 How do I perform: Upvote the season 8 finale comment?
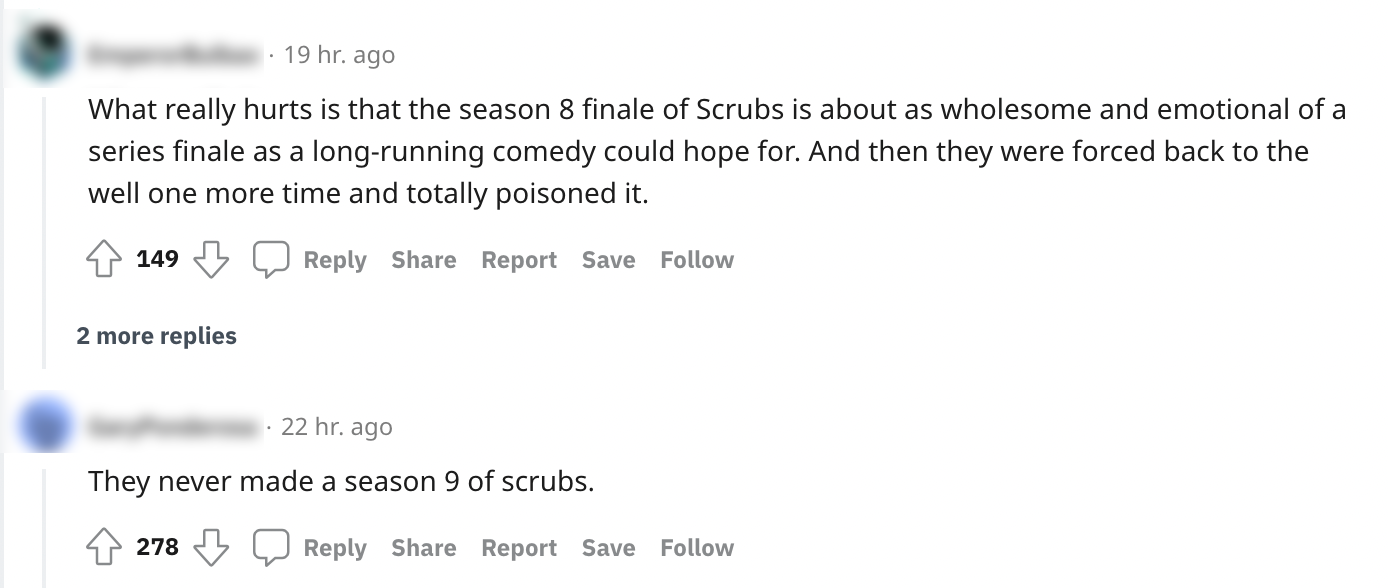click(104, 260)
